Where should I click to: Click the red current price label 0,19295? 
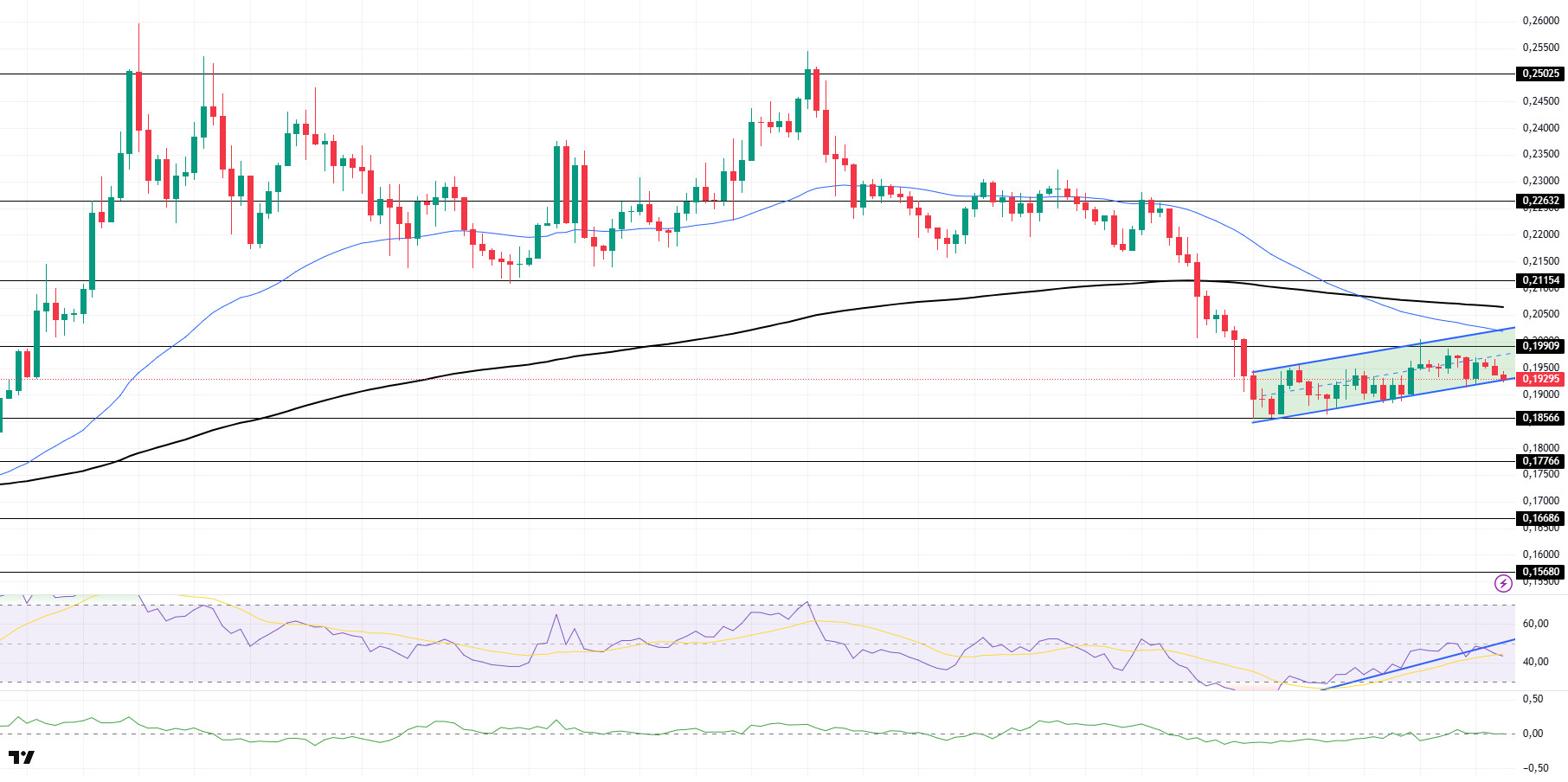1540,379
